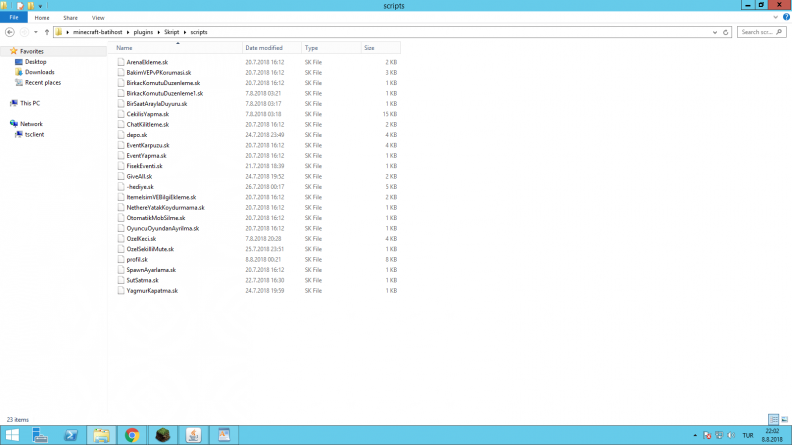Open the File menu

[x=14, y=18]
